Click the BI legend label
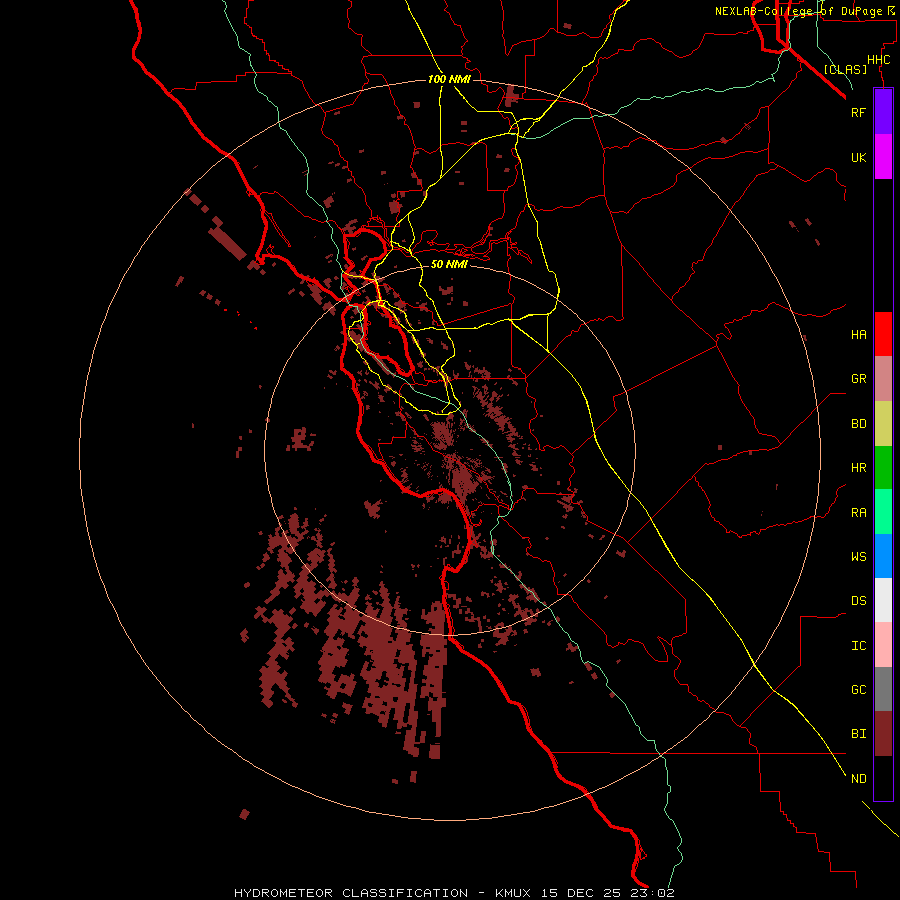 858,734
